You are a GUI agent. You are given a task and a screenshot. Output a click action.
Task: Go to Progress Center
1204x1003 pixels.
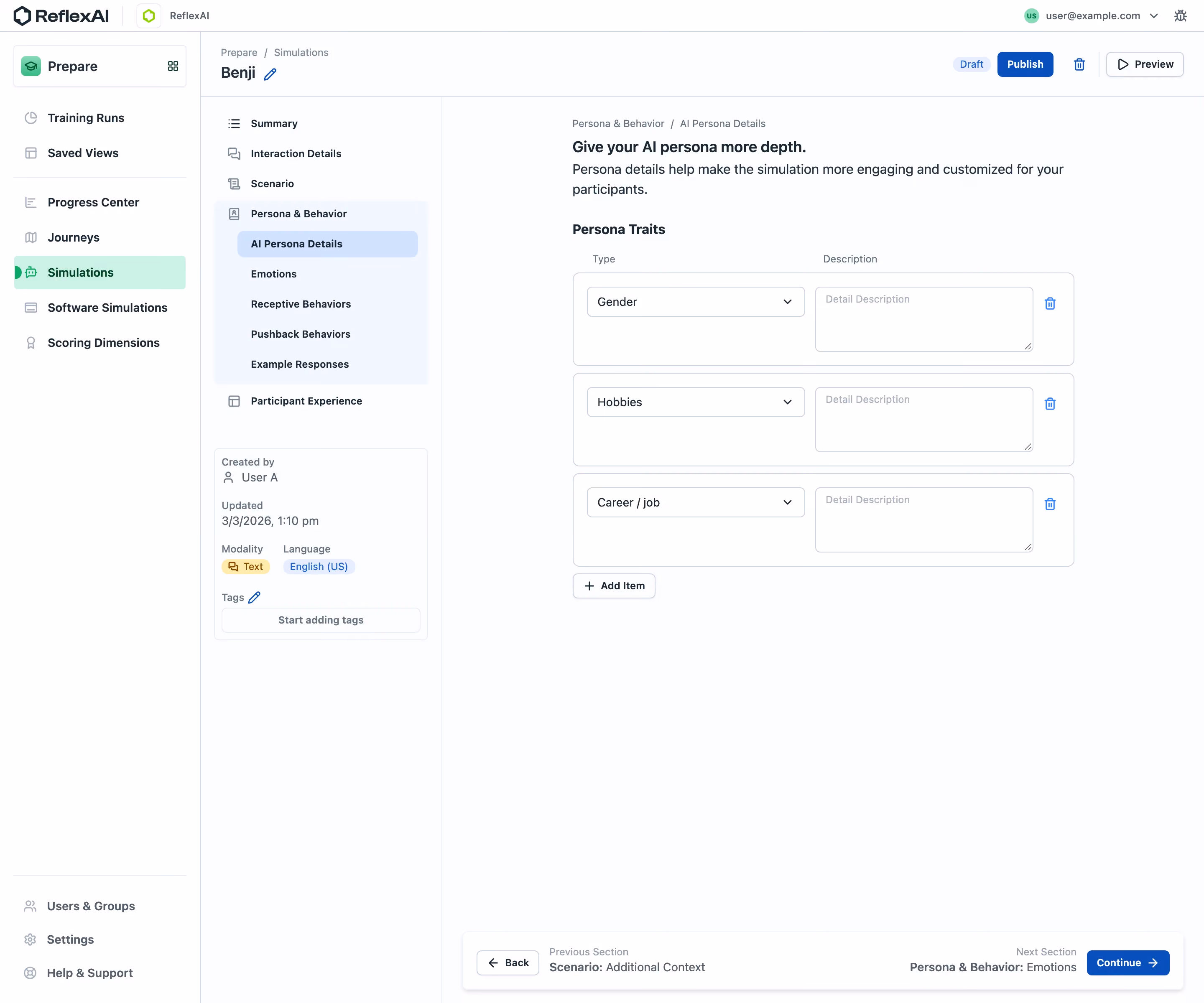100,202
